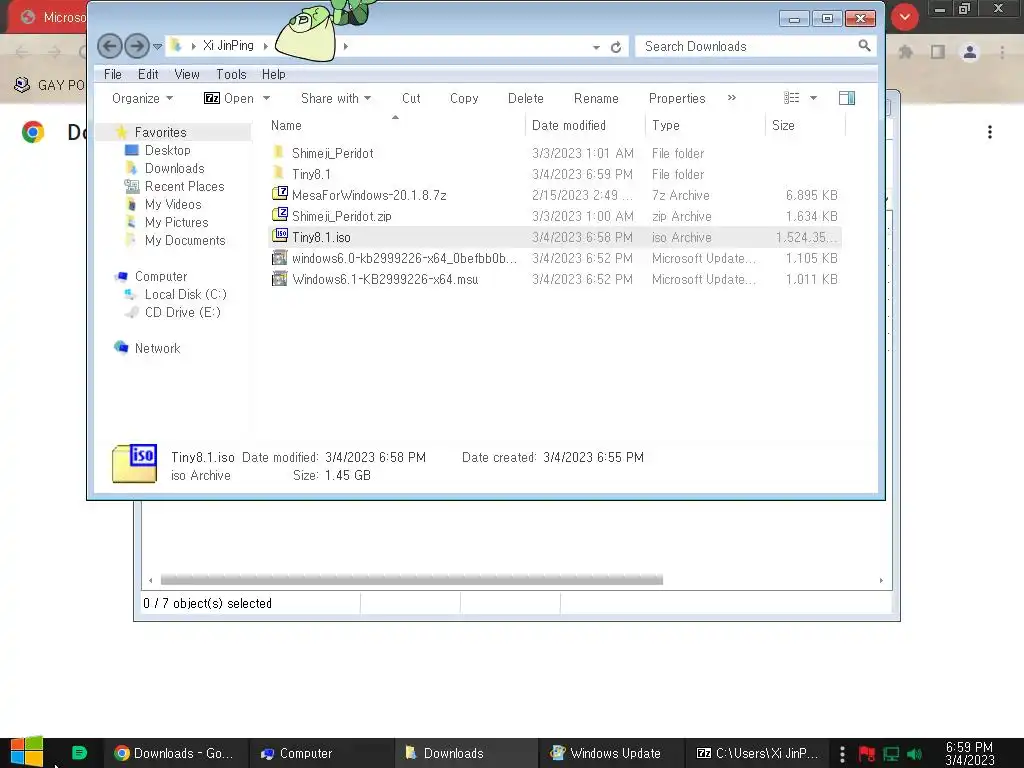Click the change view icon
This screenshot has width=1024, height=768.
792,98
